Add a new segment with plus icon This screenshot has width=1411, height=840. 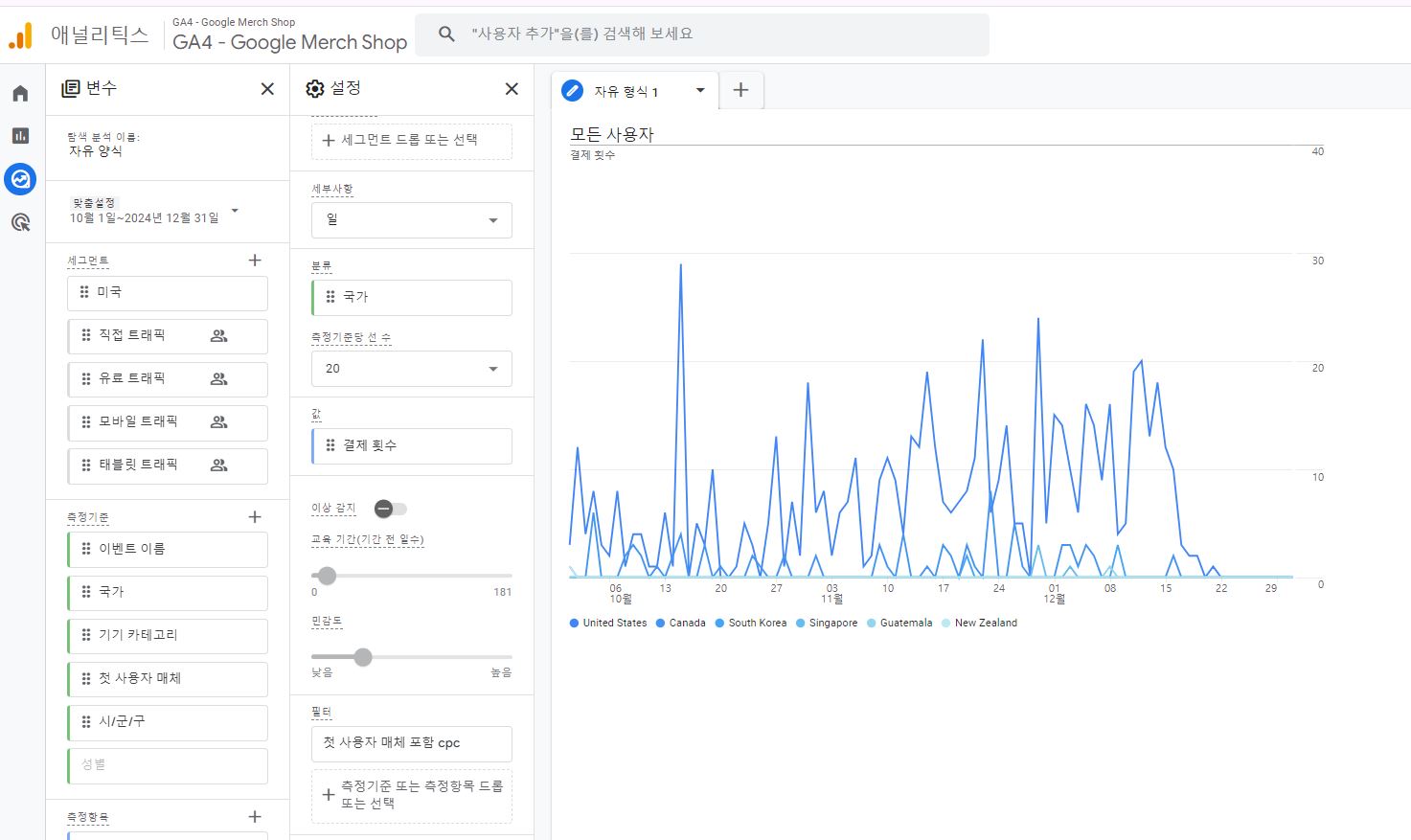click(255, 261)
